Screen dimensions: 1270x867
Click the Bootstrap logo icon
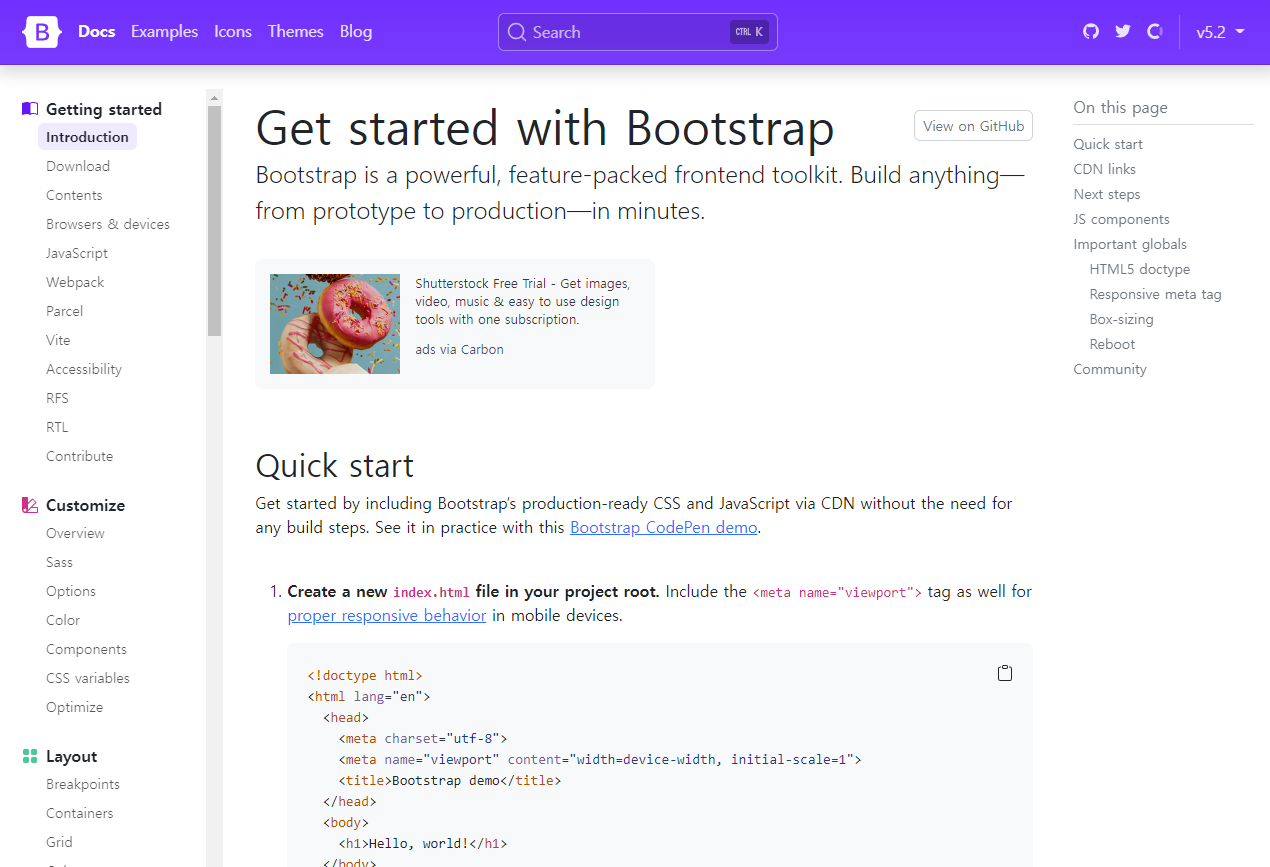pos(42,32)
